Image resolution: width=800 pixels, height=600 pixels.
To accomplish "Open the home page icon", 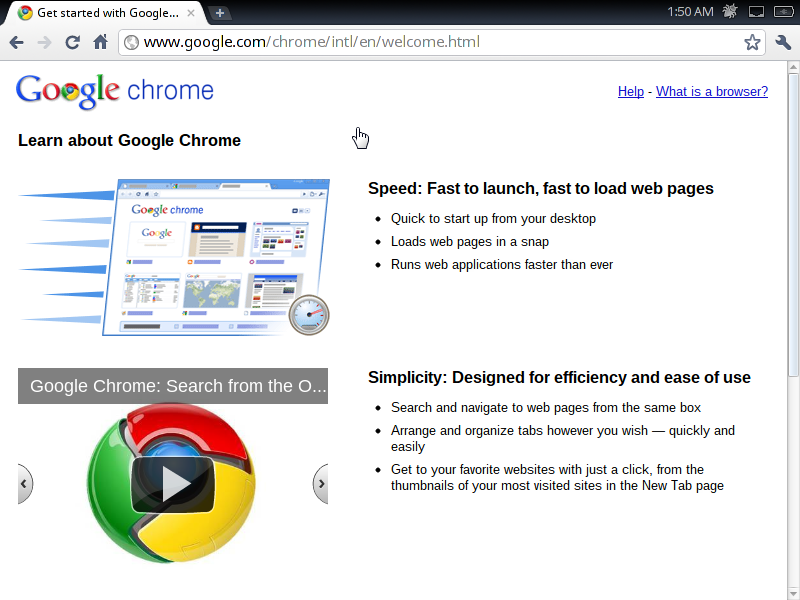I will pos(101,42).
